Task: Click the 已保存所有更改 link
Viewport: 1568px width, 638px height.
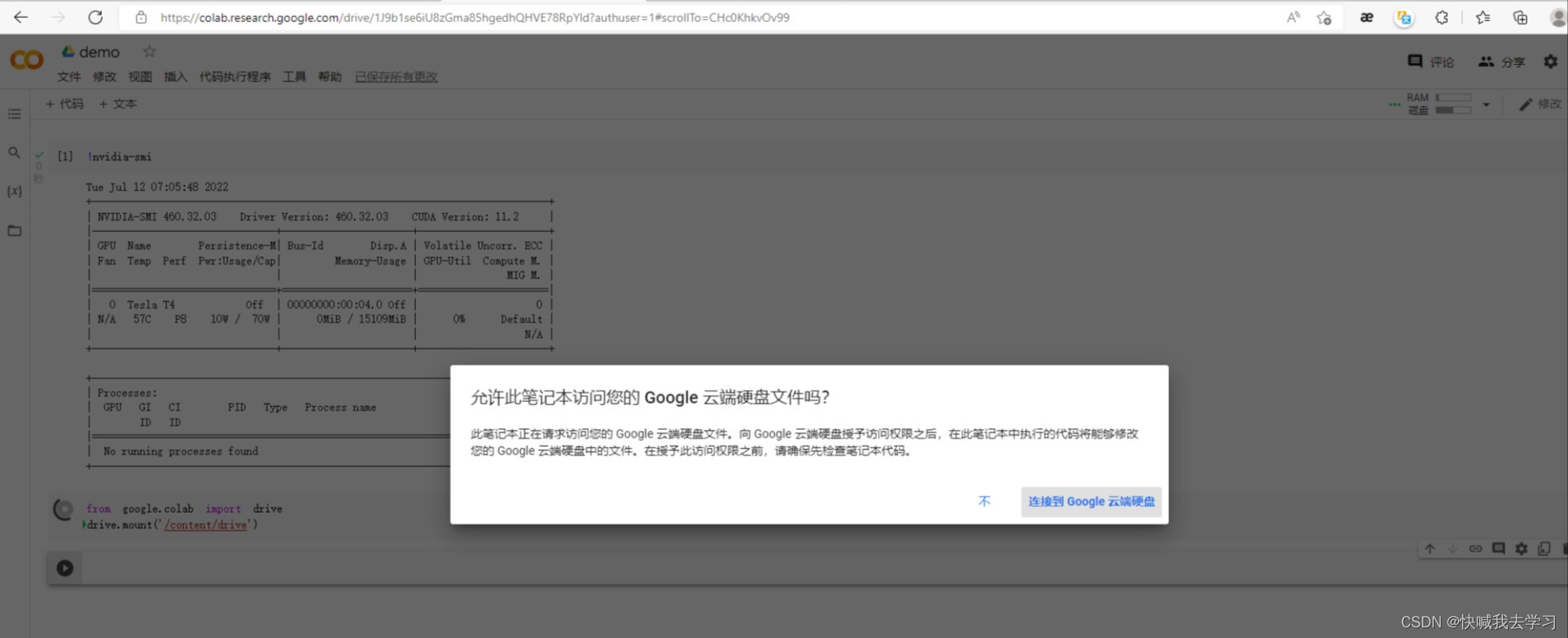Action: 396,76
